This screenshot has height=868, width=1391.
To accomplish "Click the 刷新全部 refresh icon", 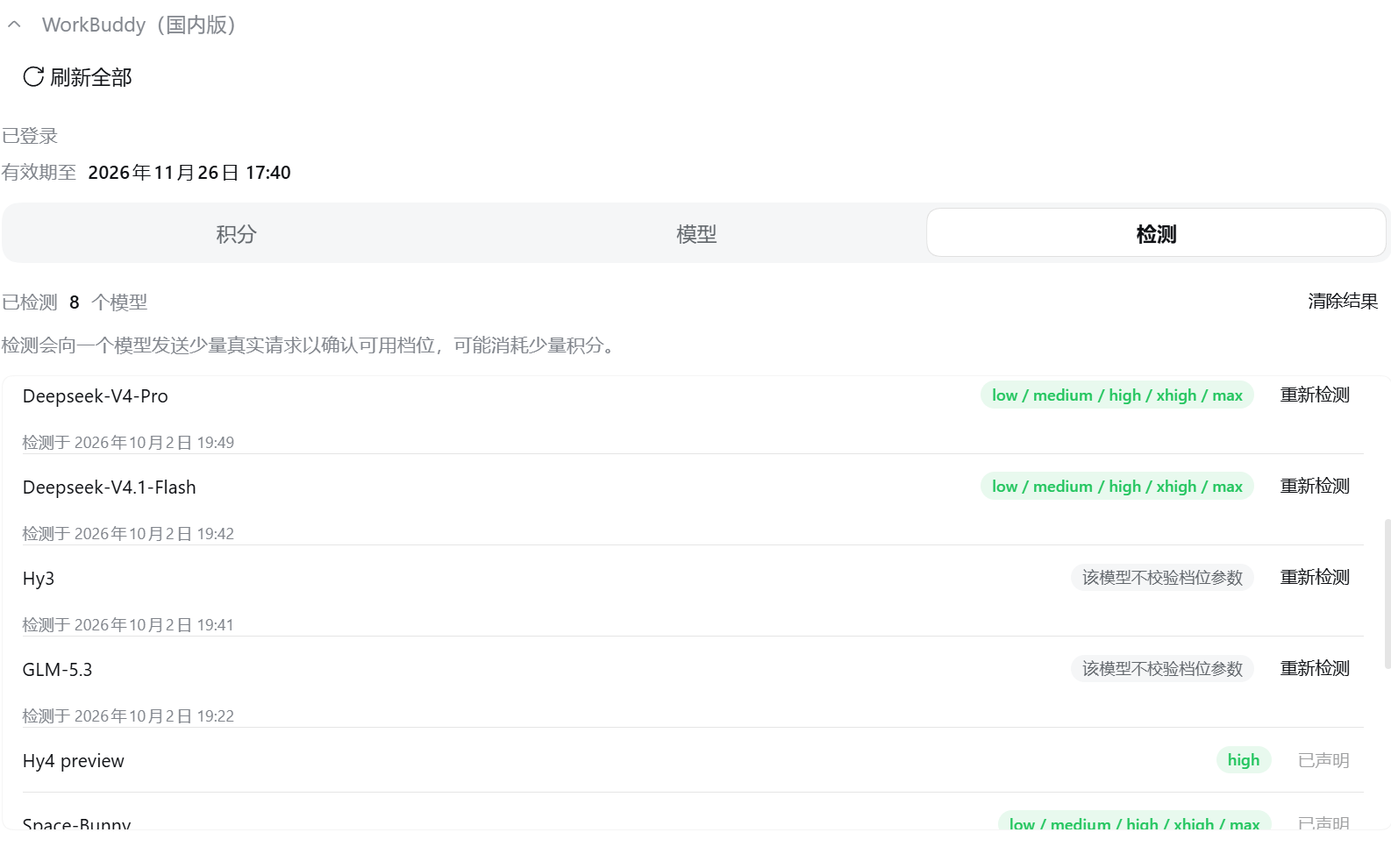I will (33, 77).
